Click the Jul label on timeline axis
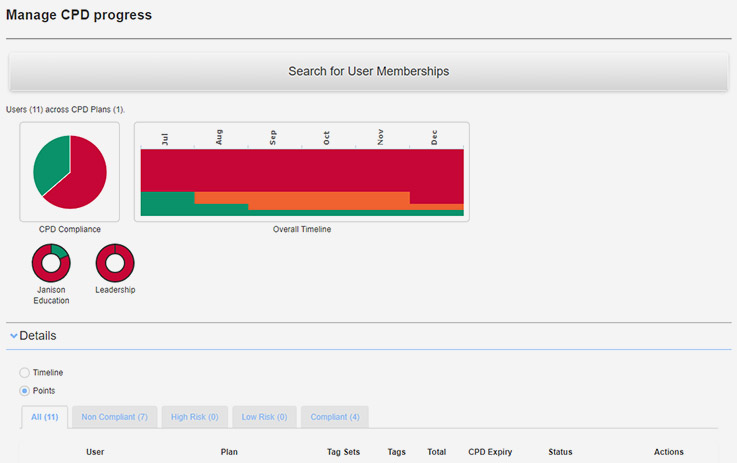The width and height of the screenshot is (737, 463). (165, 139)
